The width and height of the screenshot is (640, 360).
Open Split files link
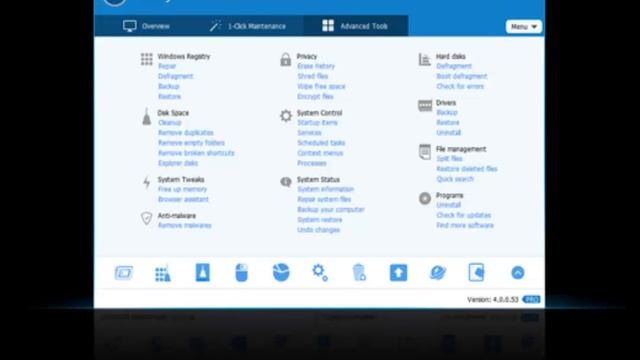(449, 159)
